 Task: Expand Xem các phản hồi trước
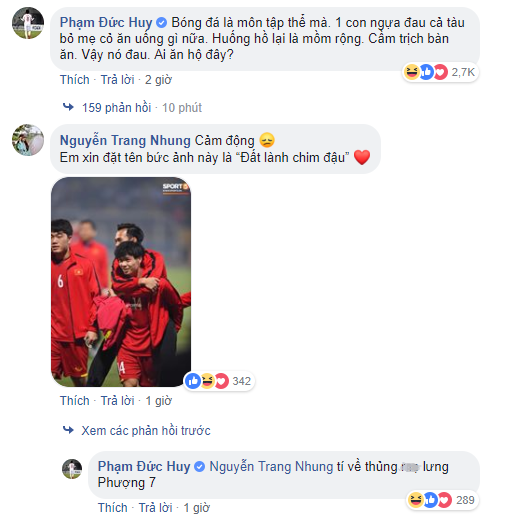(x=146, y=430)
